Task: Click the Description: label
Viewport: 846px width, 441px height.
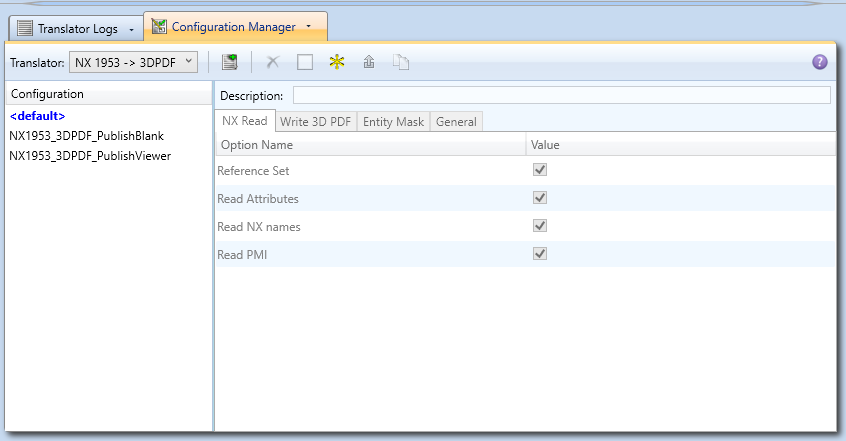Action: [251, 96]
